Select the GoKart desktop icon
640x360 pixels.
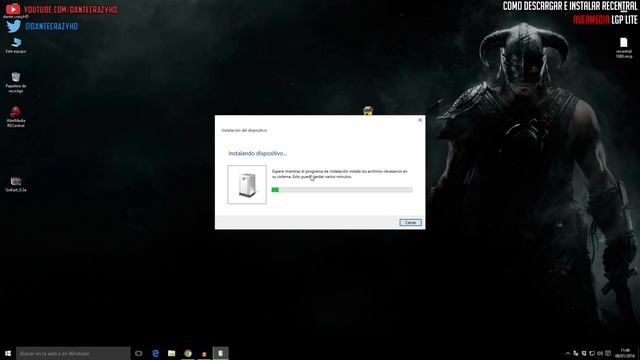16,184
